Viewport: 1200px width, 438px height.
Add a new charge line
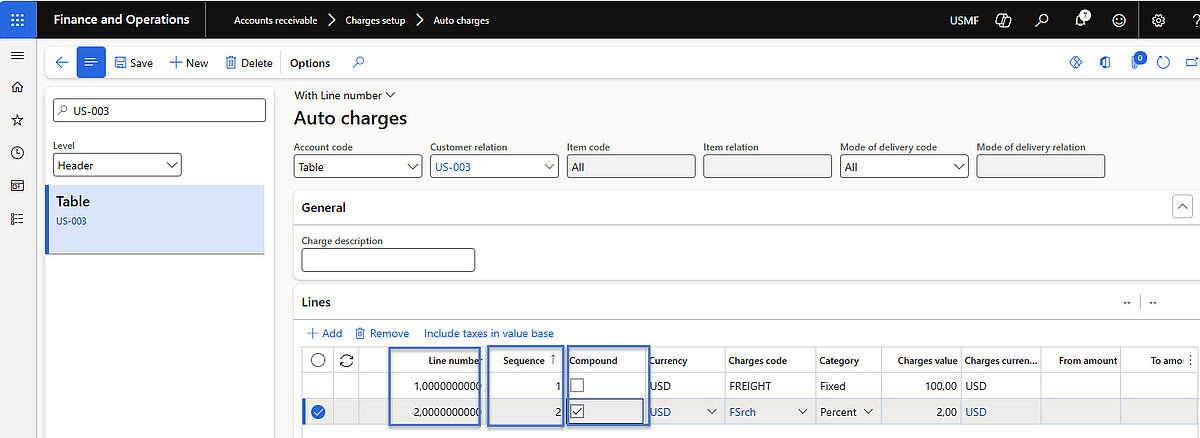324,333
